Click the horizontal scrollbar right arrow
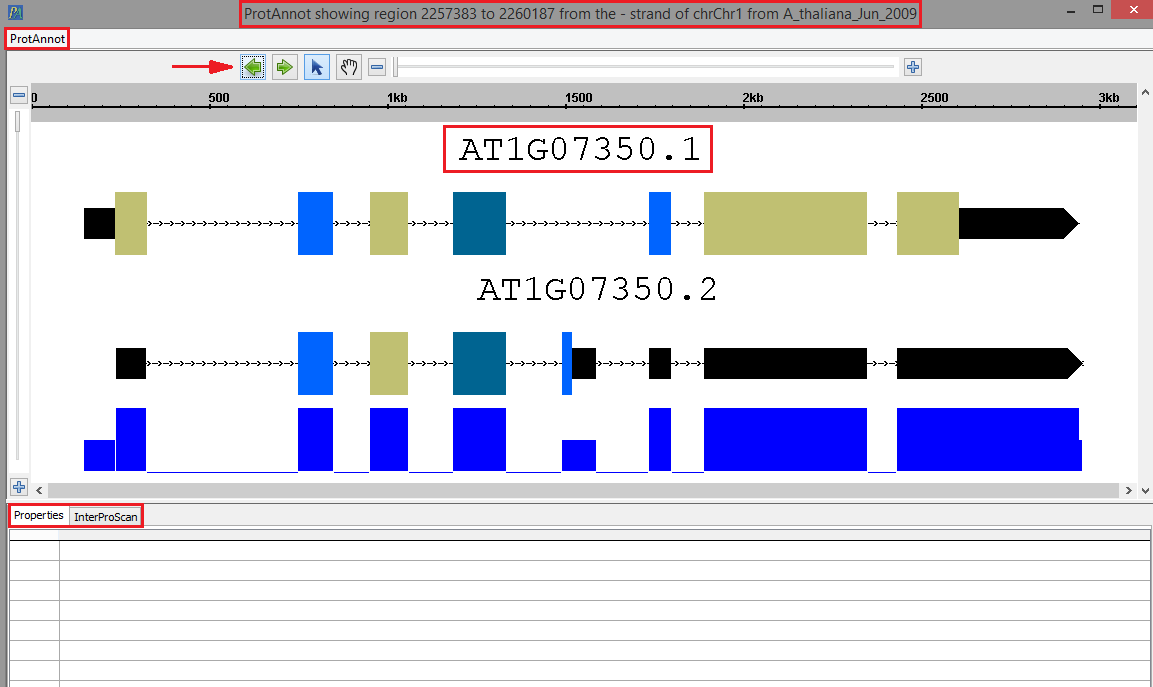 (x=1128, y=490)
